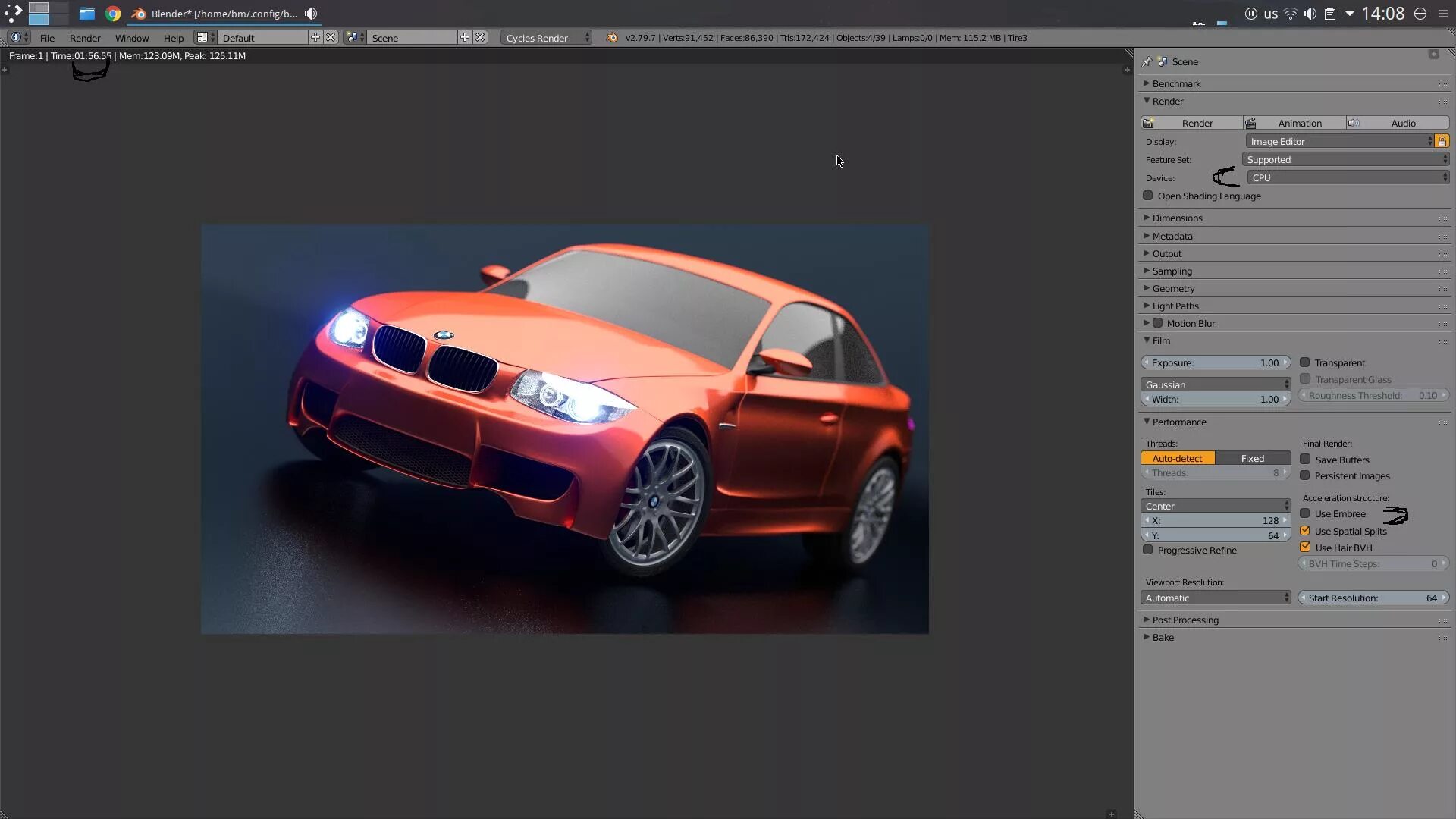Click the Blender logo in the info header

pos(612,37)
